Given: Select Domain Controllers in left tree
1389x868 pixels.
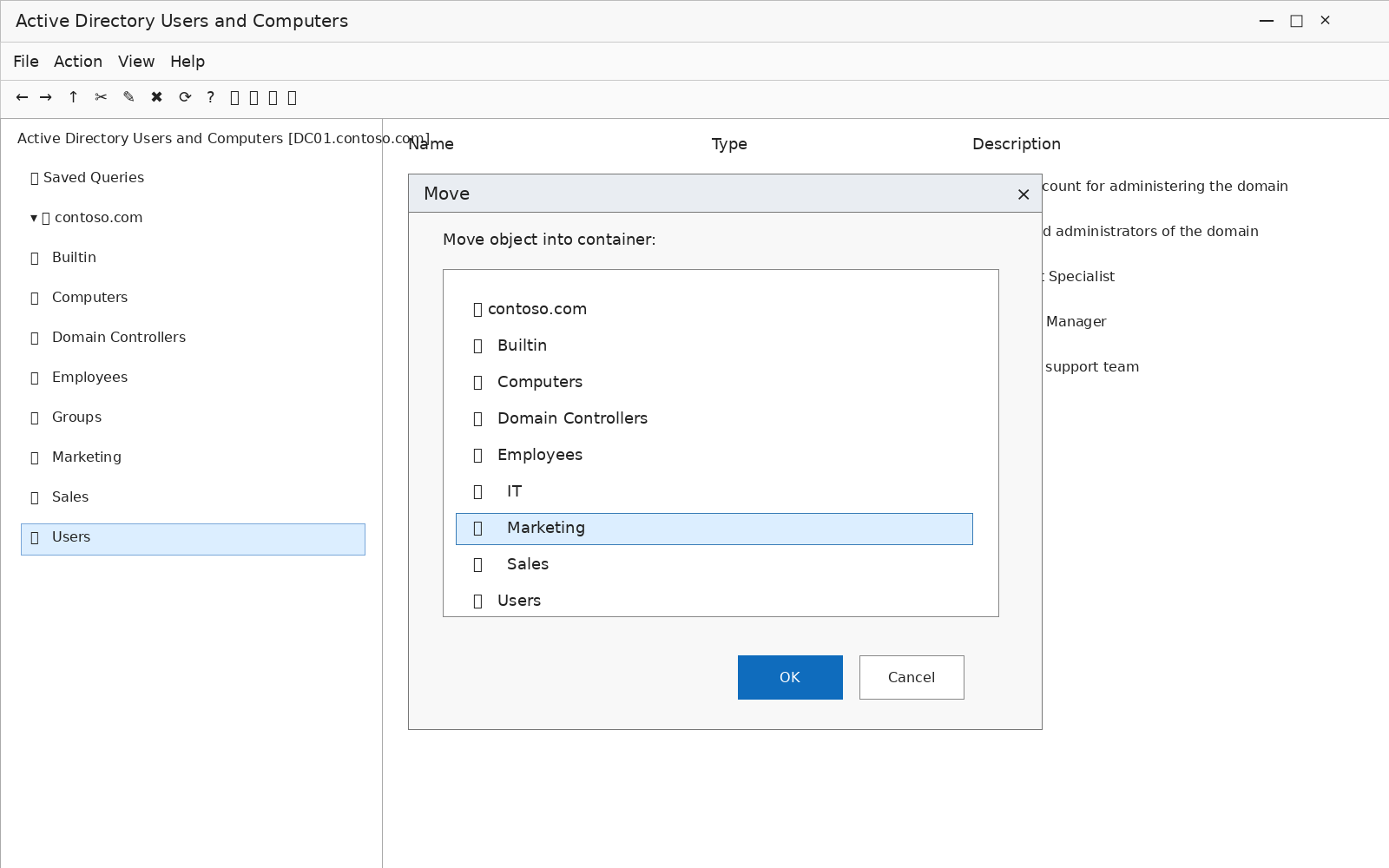Looking at the screenshot, I should (109, 337).
